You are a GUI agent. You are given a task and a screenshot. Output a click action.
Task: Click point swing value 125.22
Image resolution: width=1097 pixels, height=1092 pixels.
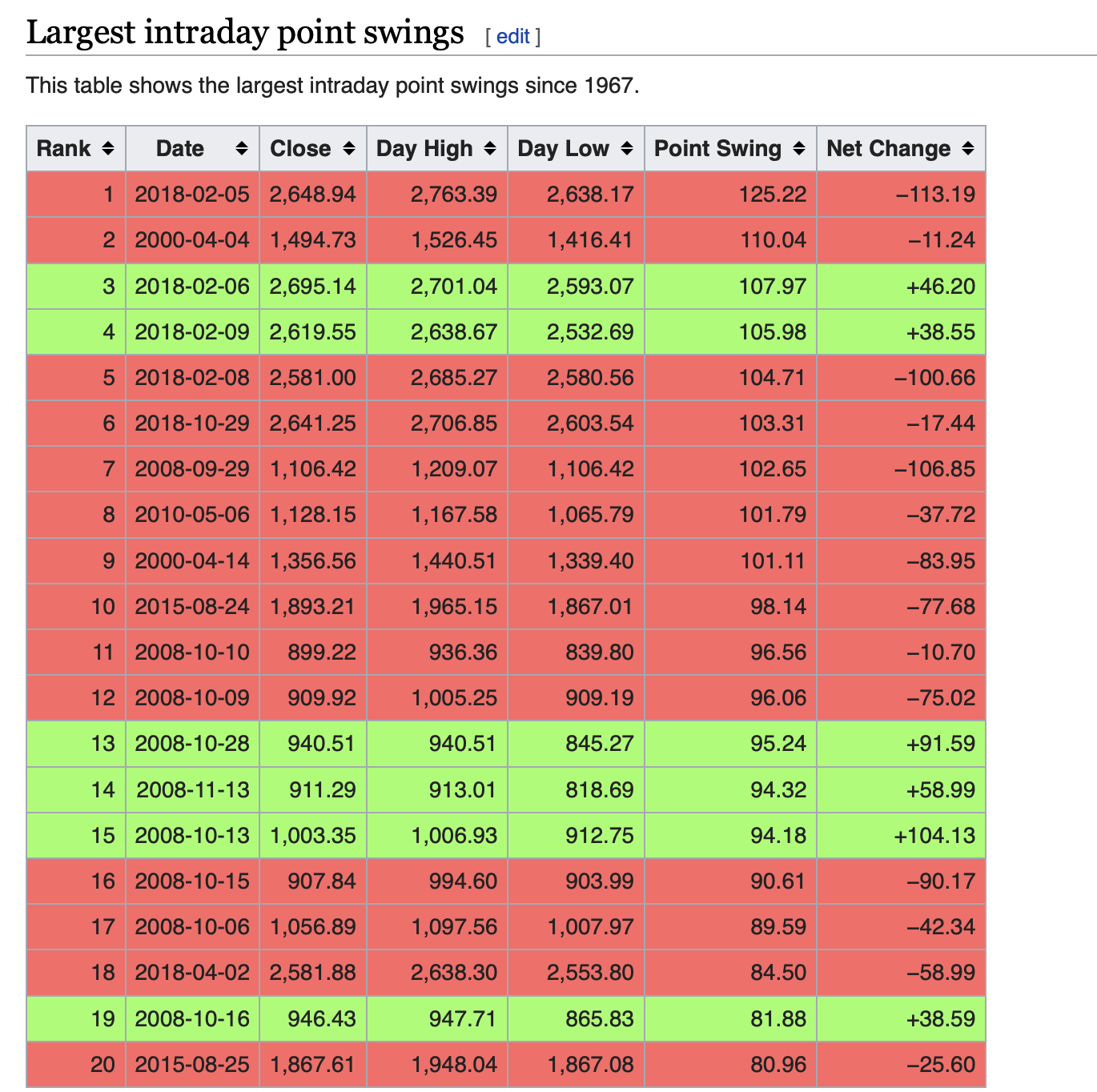(x=772, y=195)
